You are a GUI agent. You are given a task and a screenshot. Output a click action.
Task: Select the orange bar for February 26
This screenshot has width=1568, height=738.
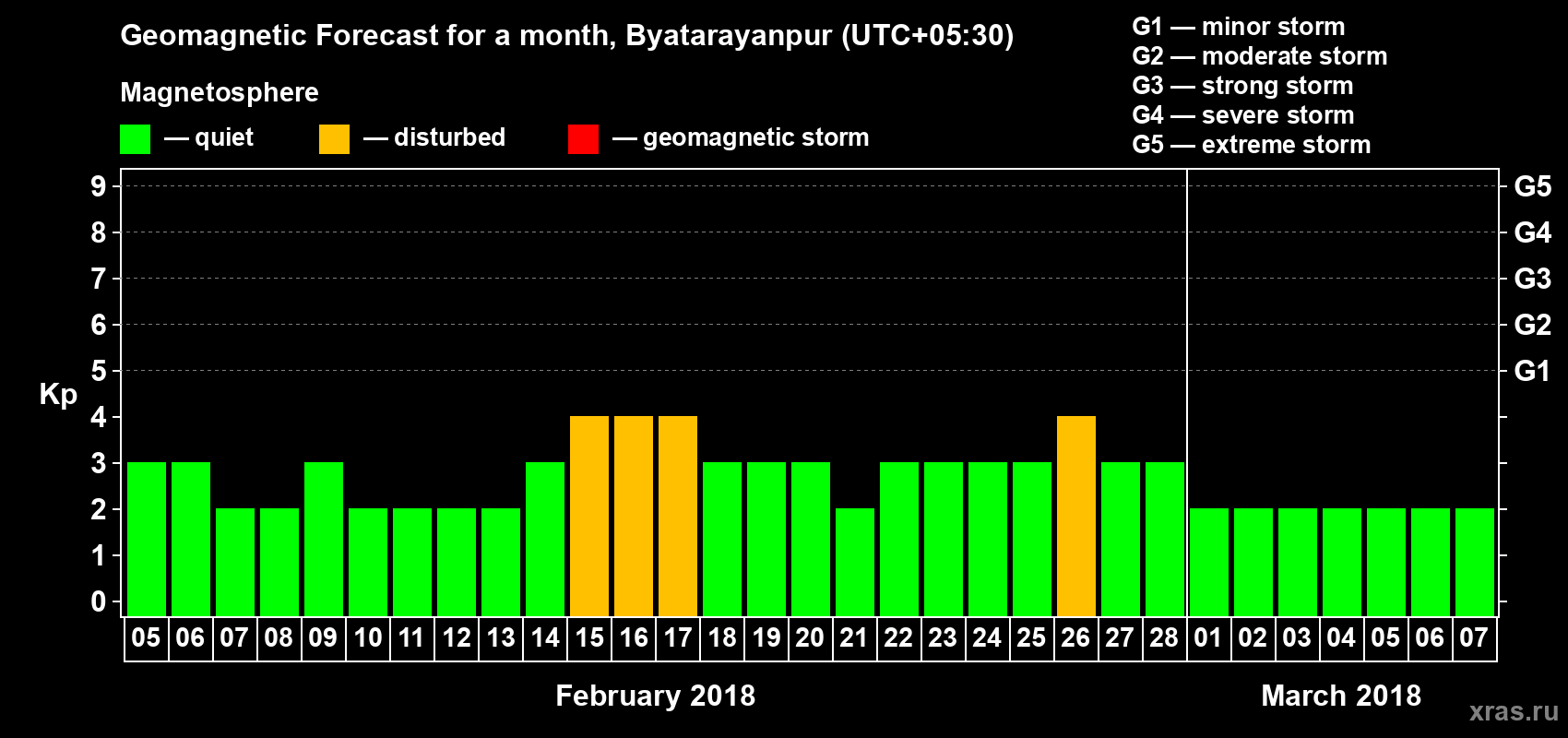[1076, 516]
